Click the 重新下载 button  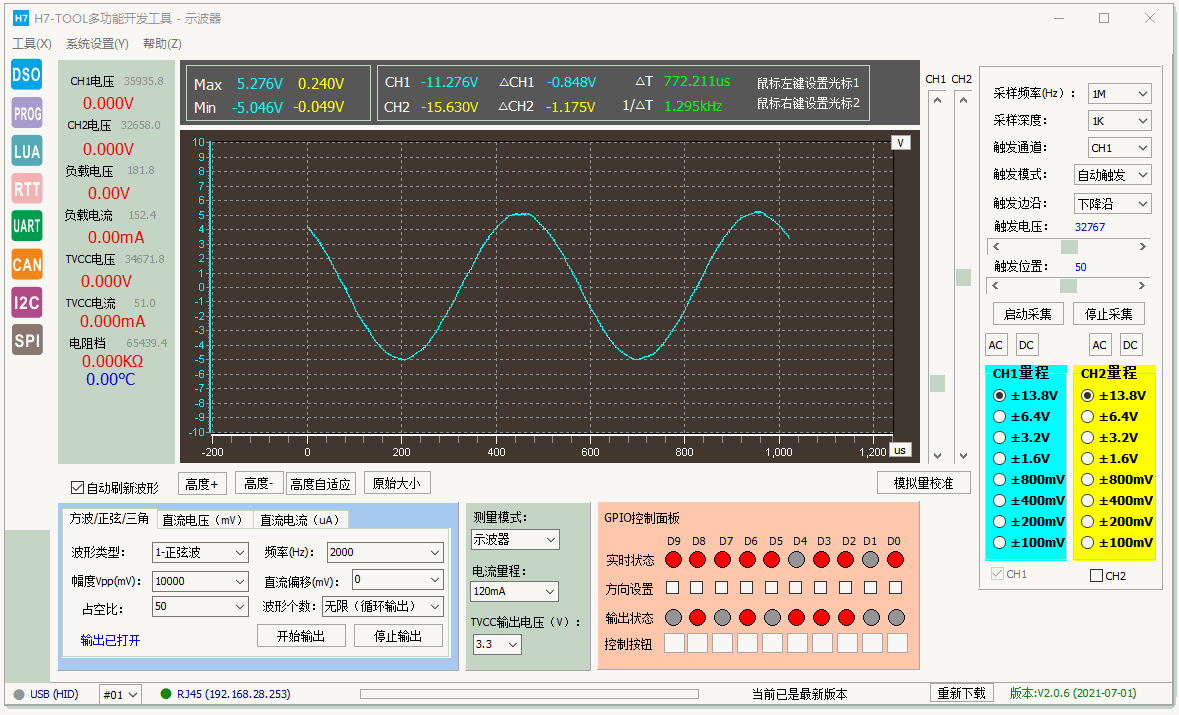961,693
